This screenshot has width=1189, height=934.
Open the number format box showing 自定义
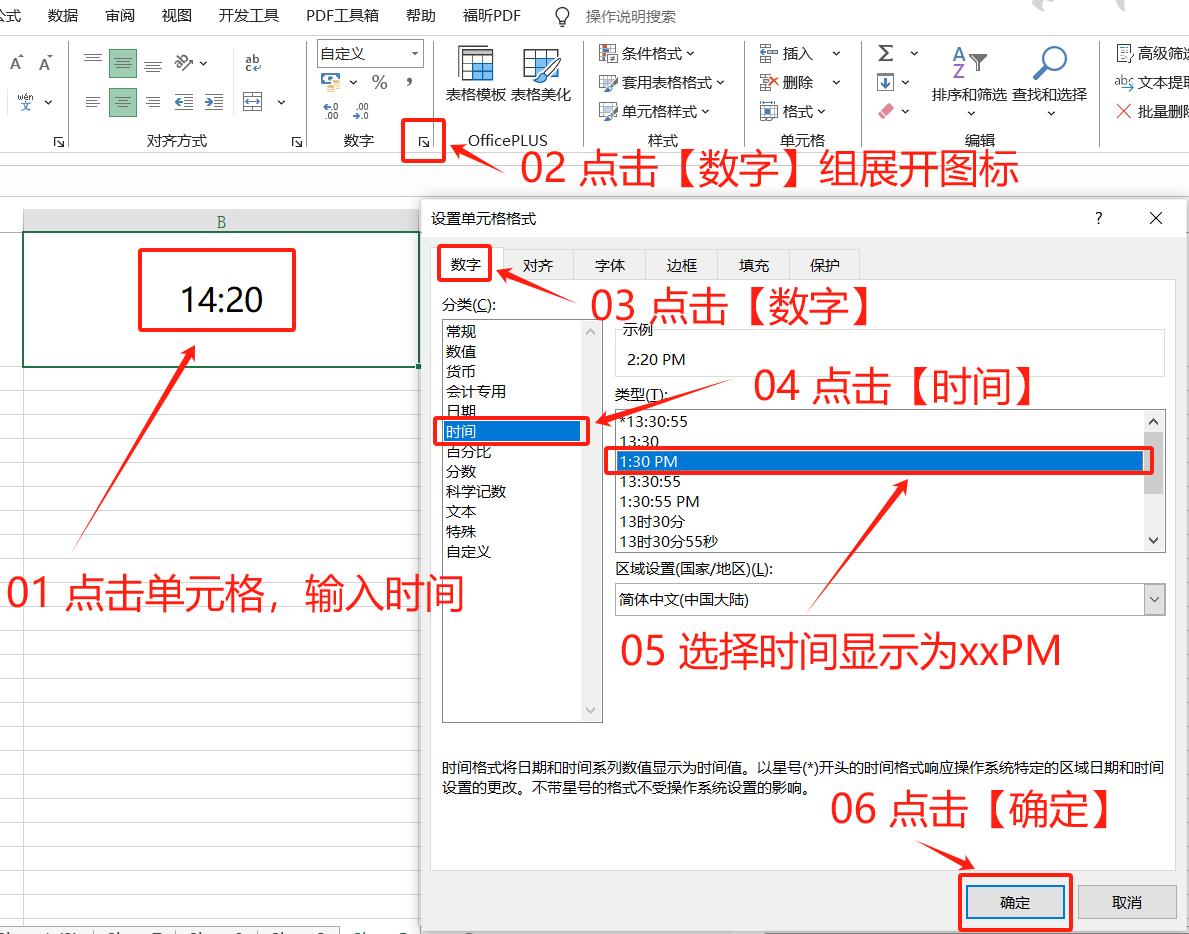[x=370, y=54]
